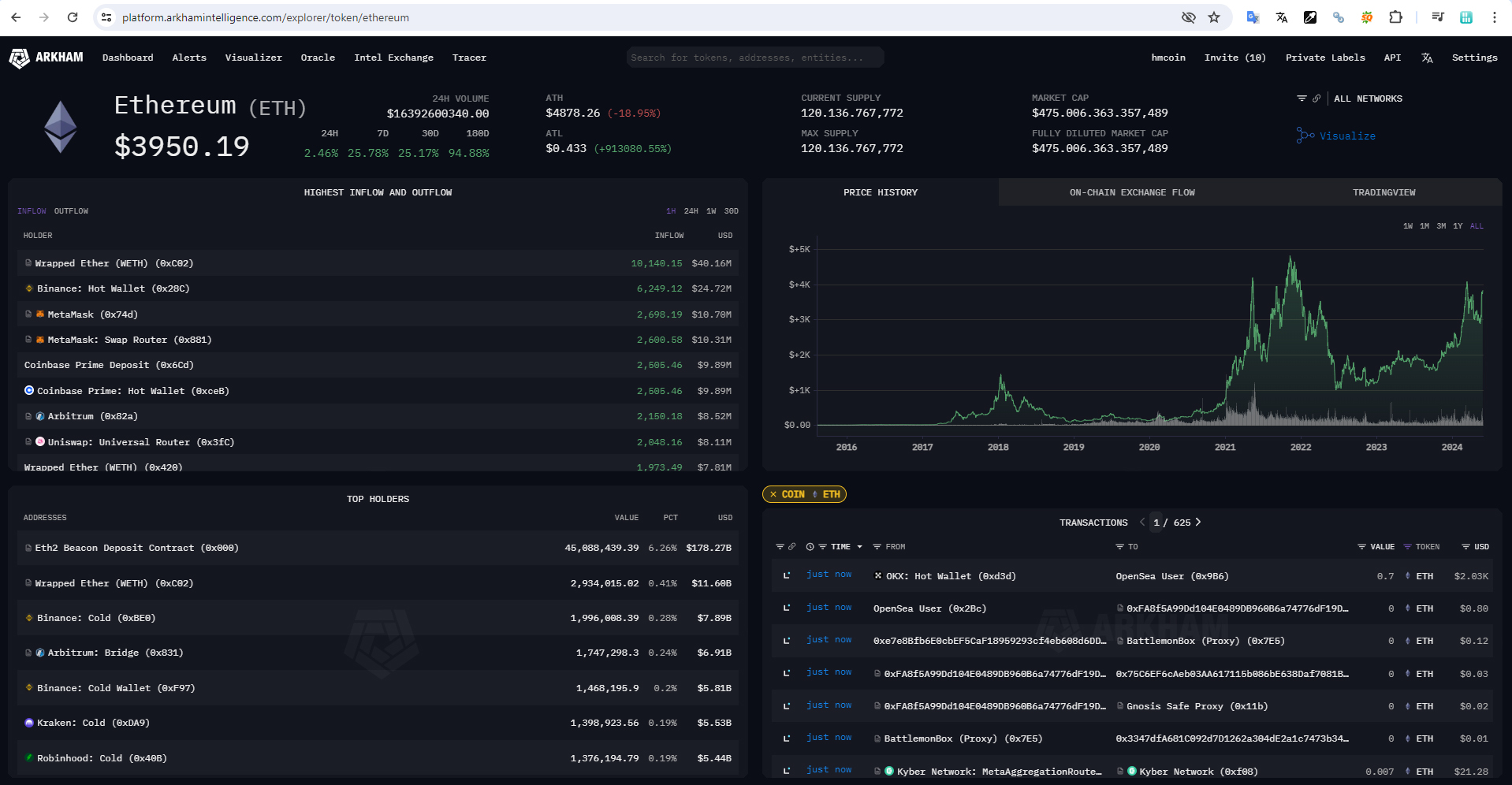This screenshot has height=785, width=1512.
Task: Open Private Labels page
Action: pyautogui.click(x=1325, y=58)
